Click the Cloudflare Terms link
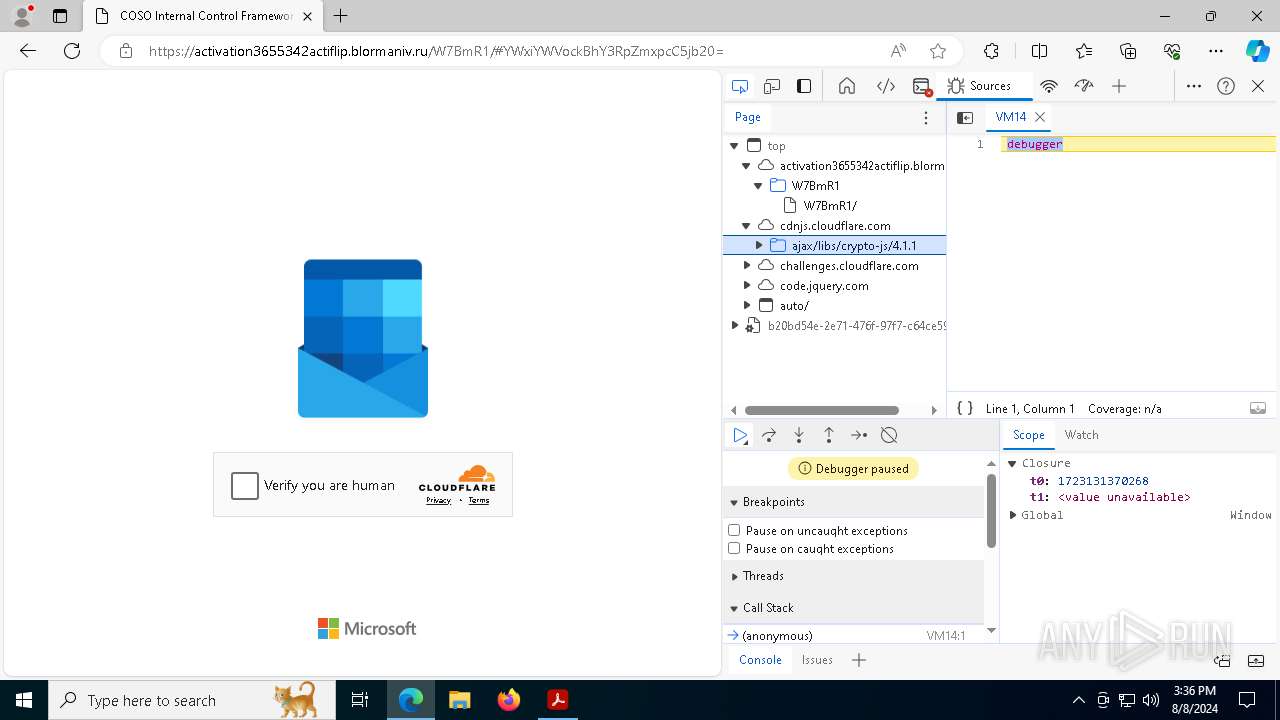This screenshot has width=1280, height=720. (x=479, y=500)
